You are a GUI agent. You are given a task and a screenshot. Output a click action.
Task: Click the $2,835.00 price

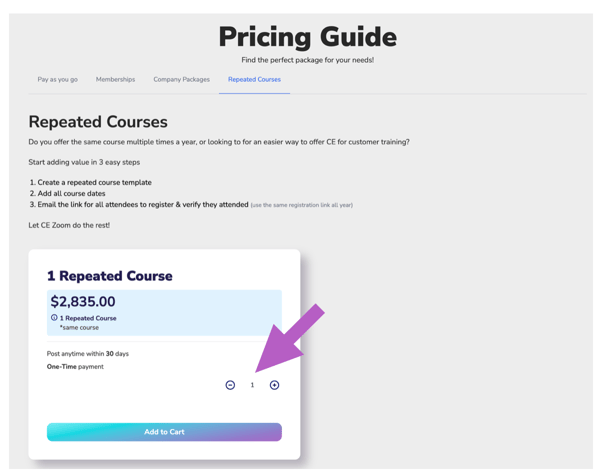click(83, 301)
